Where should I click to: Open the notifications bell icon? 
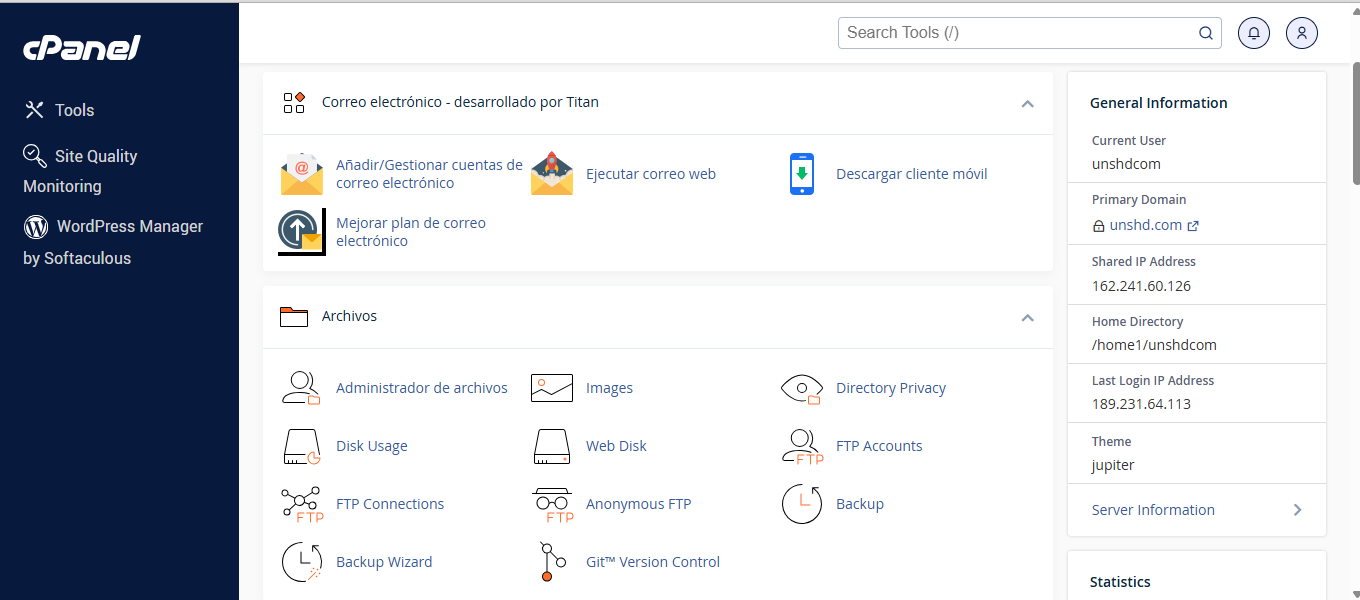pyautogui.click(x=1253, y=33)
